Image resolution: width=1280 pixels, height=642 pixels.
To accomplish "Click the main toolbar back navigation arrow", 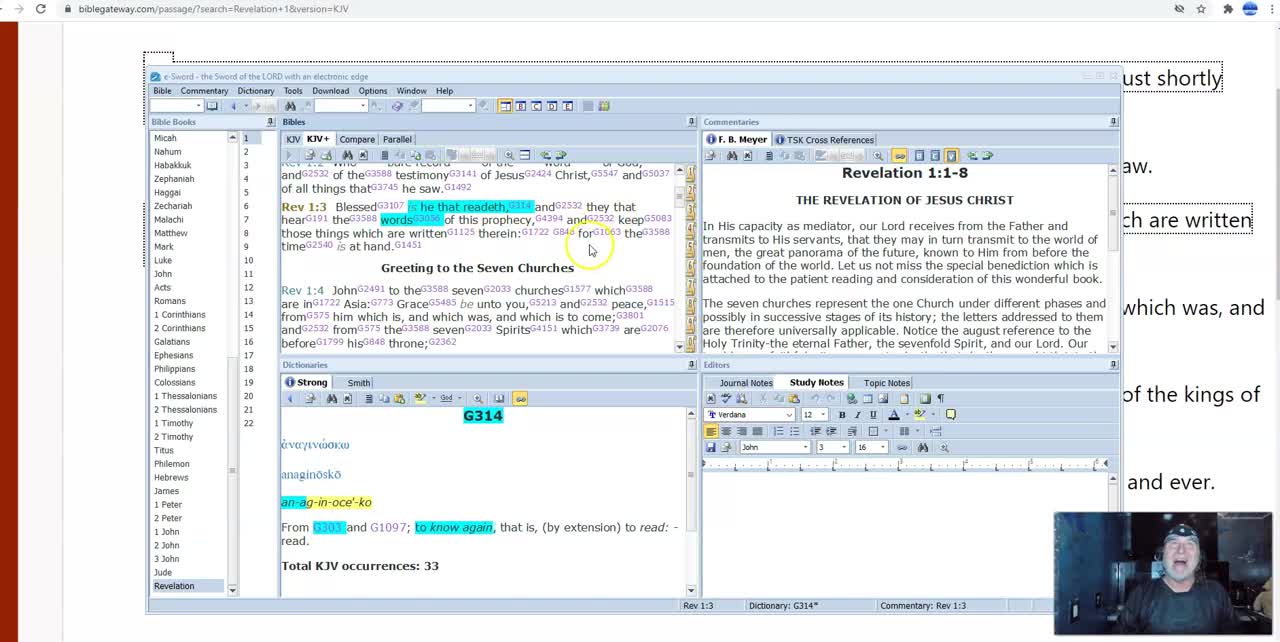I will [234, 106].
